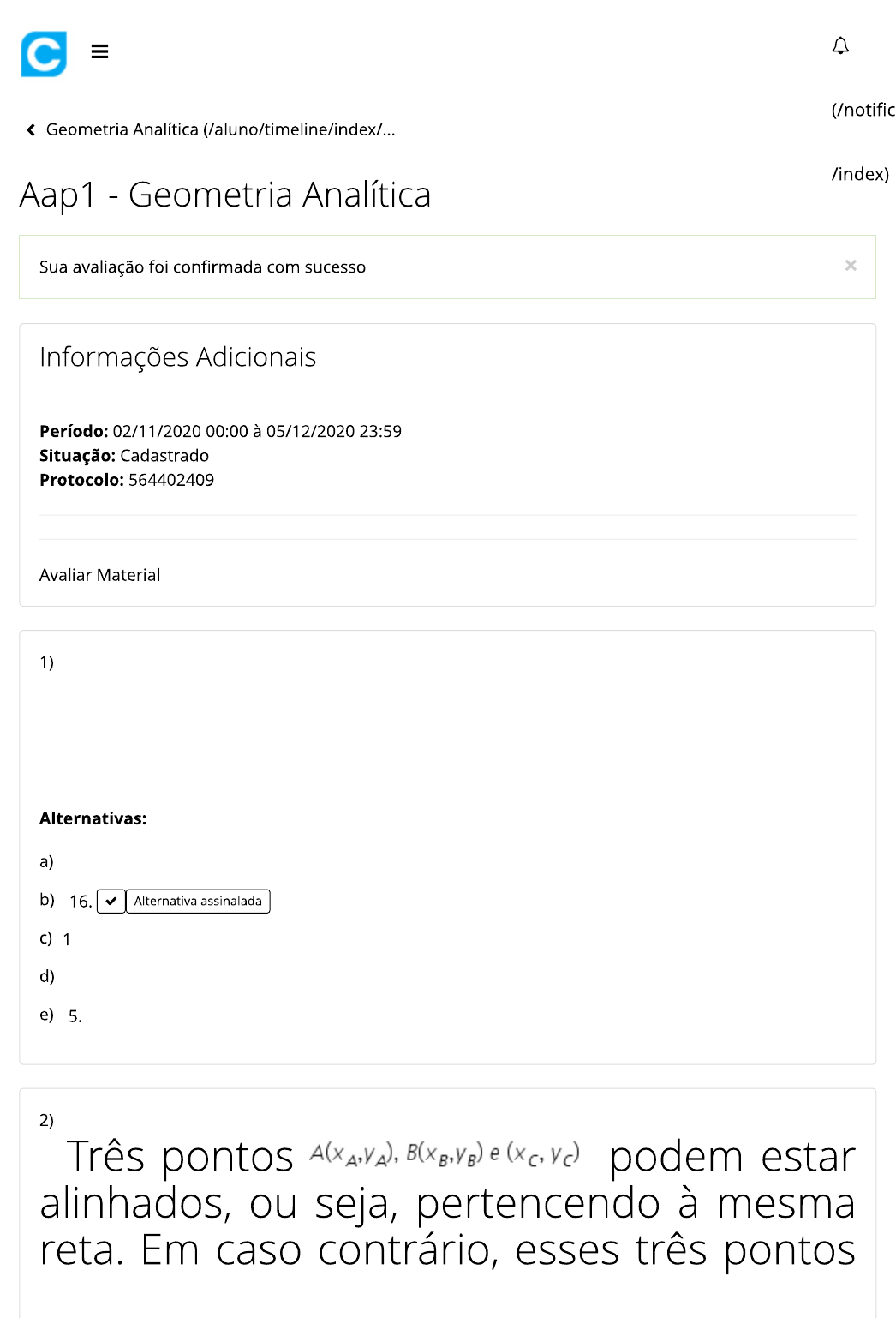Viewport: 896px width, 1318px height.
Task: Click the checkmark icon on alternative b
Action: click(x=111, y=901)
